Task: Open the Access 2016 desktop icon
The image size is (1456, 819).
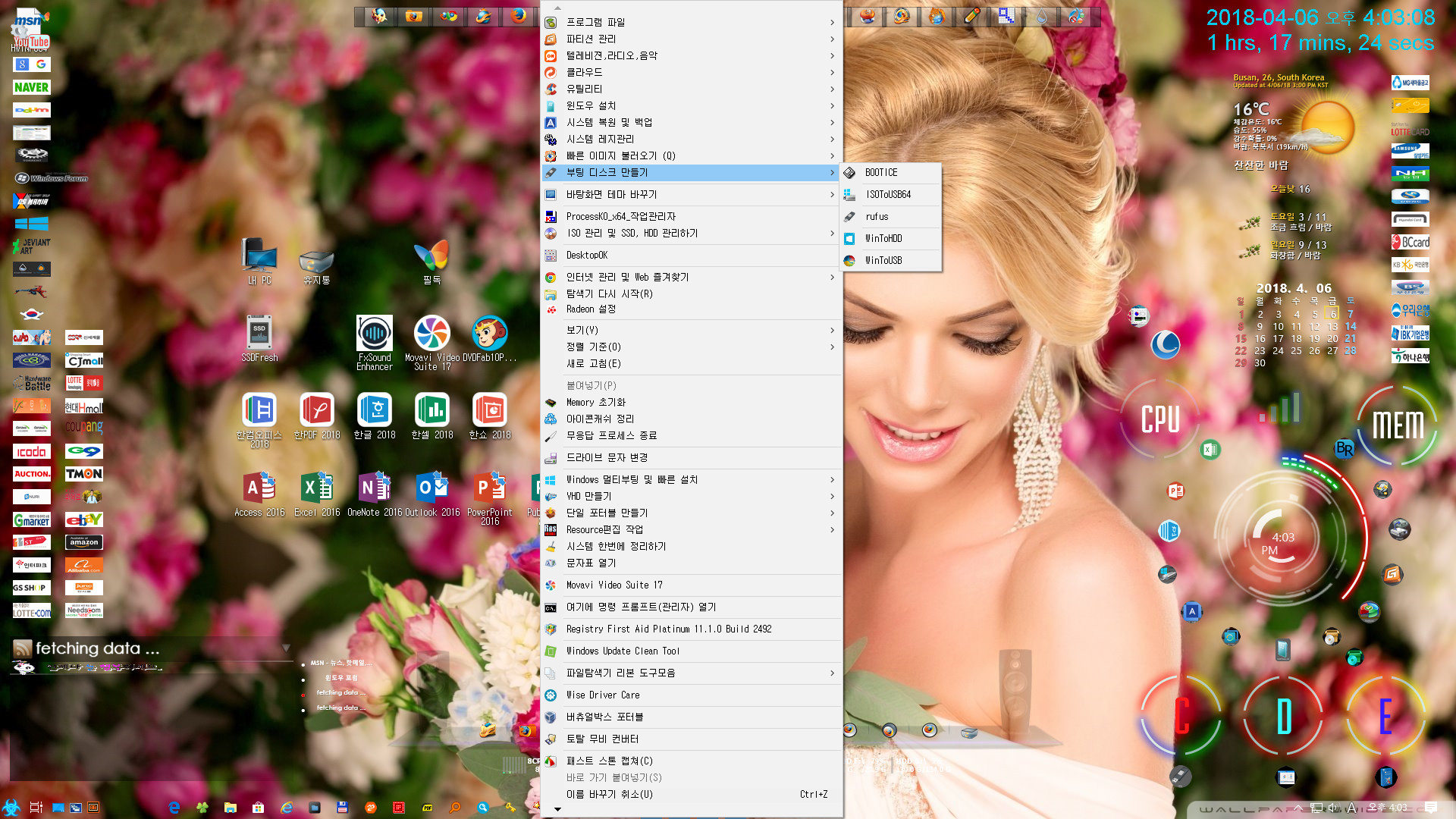Action: pyautogui.click(x=259, y=494)
